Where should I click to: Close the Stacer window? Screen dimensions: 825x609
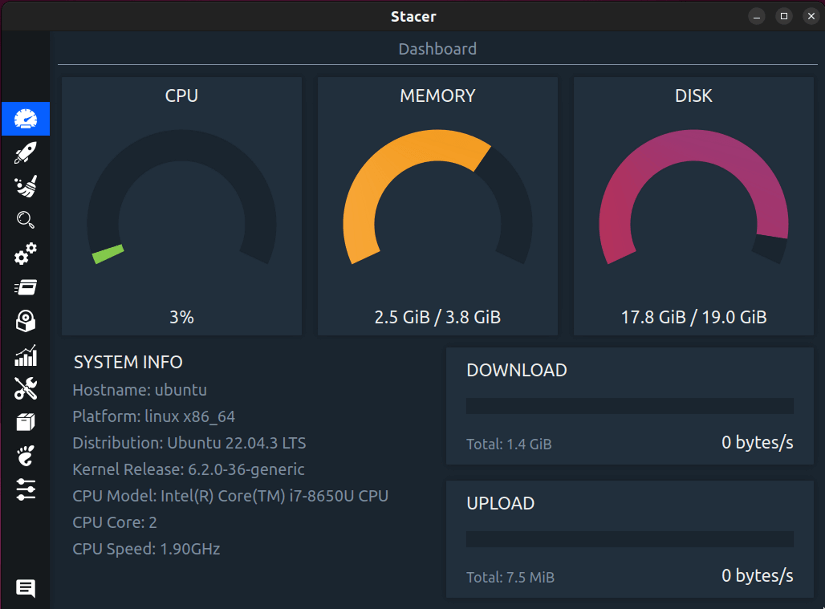tap(811, 16)
